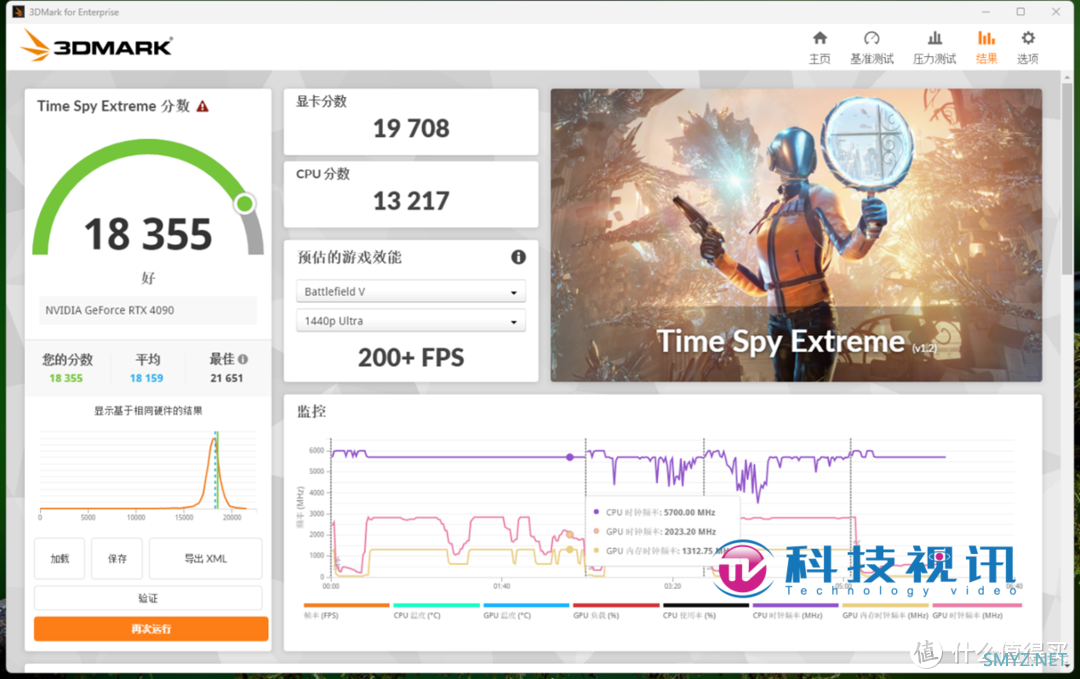Click the 最佳 score 21 651
Screen dimensions: 1080x679
(227, 378)
